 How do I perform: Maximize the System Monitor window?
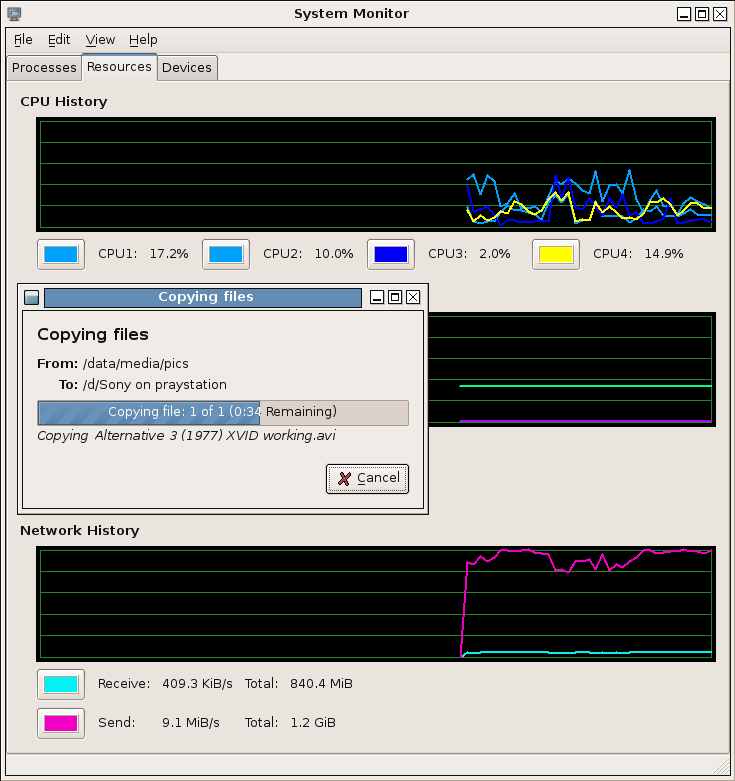[x=702, y=14]
